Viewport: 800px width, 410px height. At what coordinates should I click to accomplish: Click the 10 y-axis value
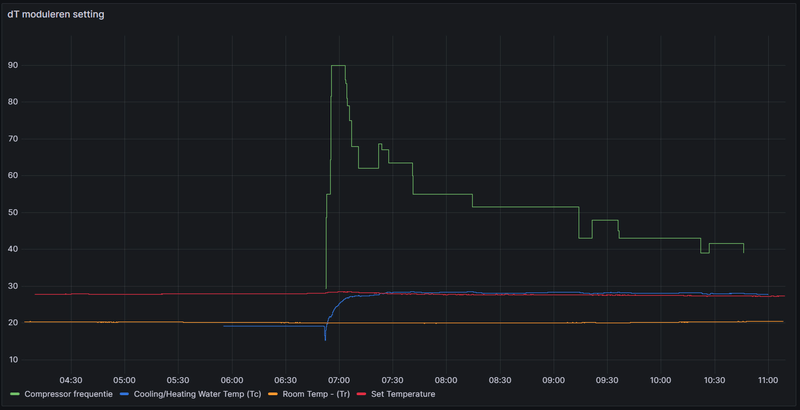click(13, 360)
